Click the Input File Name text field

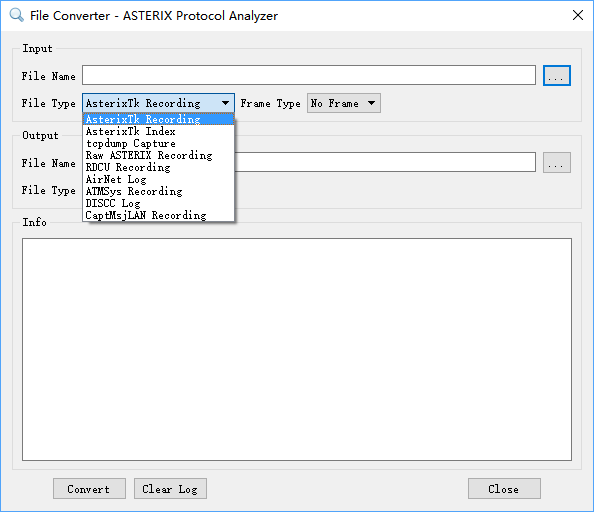tap(309, 75)
